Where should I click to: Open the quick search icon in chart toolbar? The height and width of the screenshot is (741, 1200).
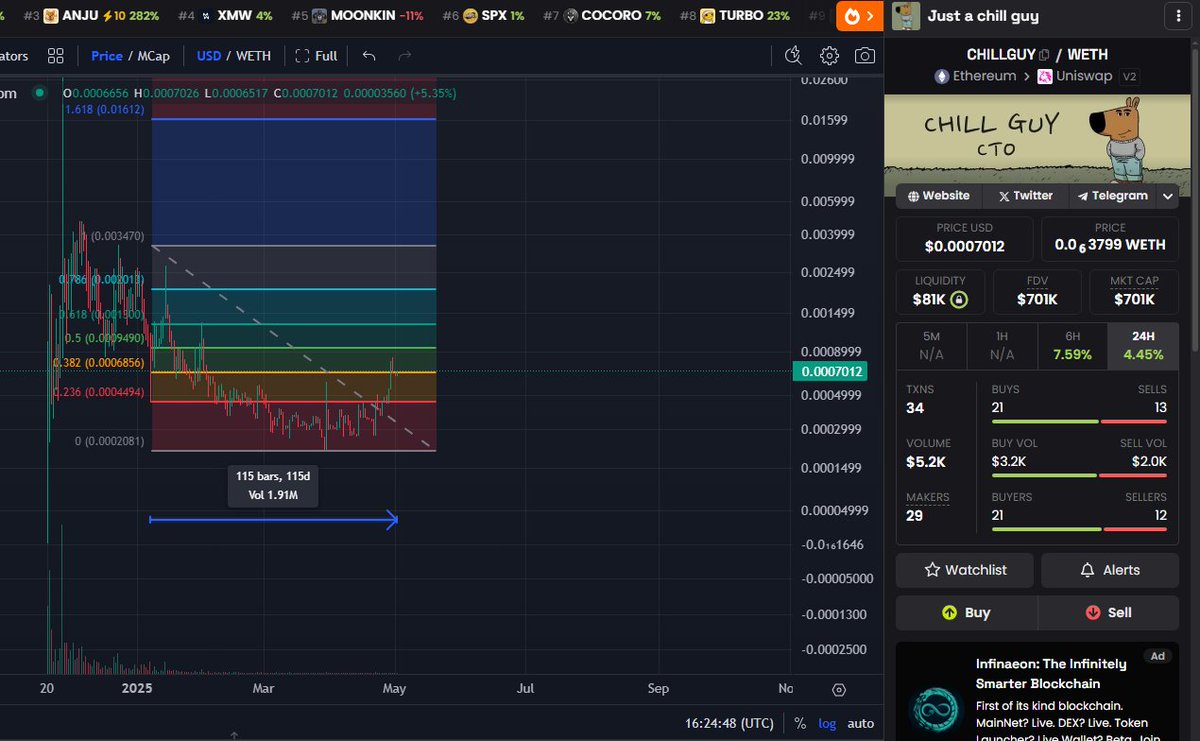pos(794,56)
